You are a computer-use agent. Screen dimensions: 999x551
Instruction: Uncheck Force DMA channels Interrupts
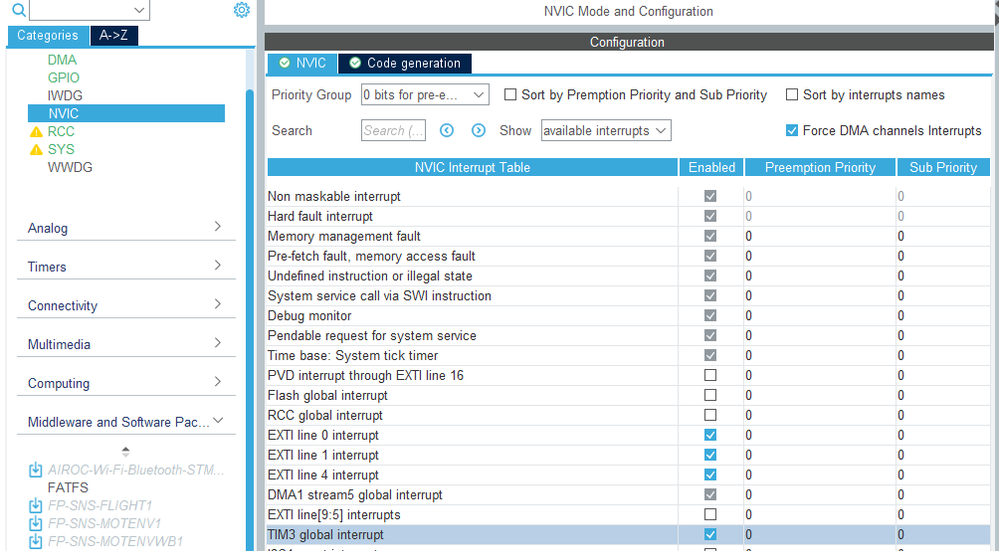click(792, 131)
